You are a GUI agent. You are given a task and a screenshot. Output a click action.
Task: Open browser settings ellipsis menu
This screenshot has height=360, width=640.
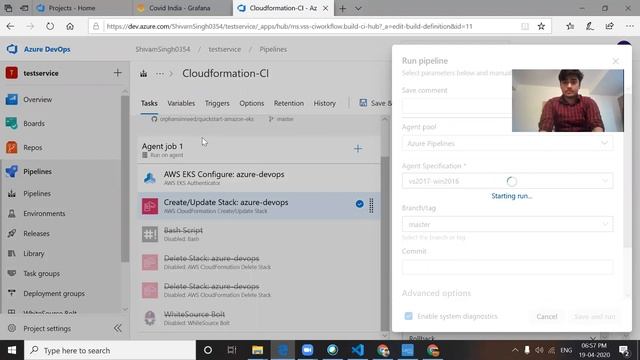click(629, 26)
